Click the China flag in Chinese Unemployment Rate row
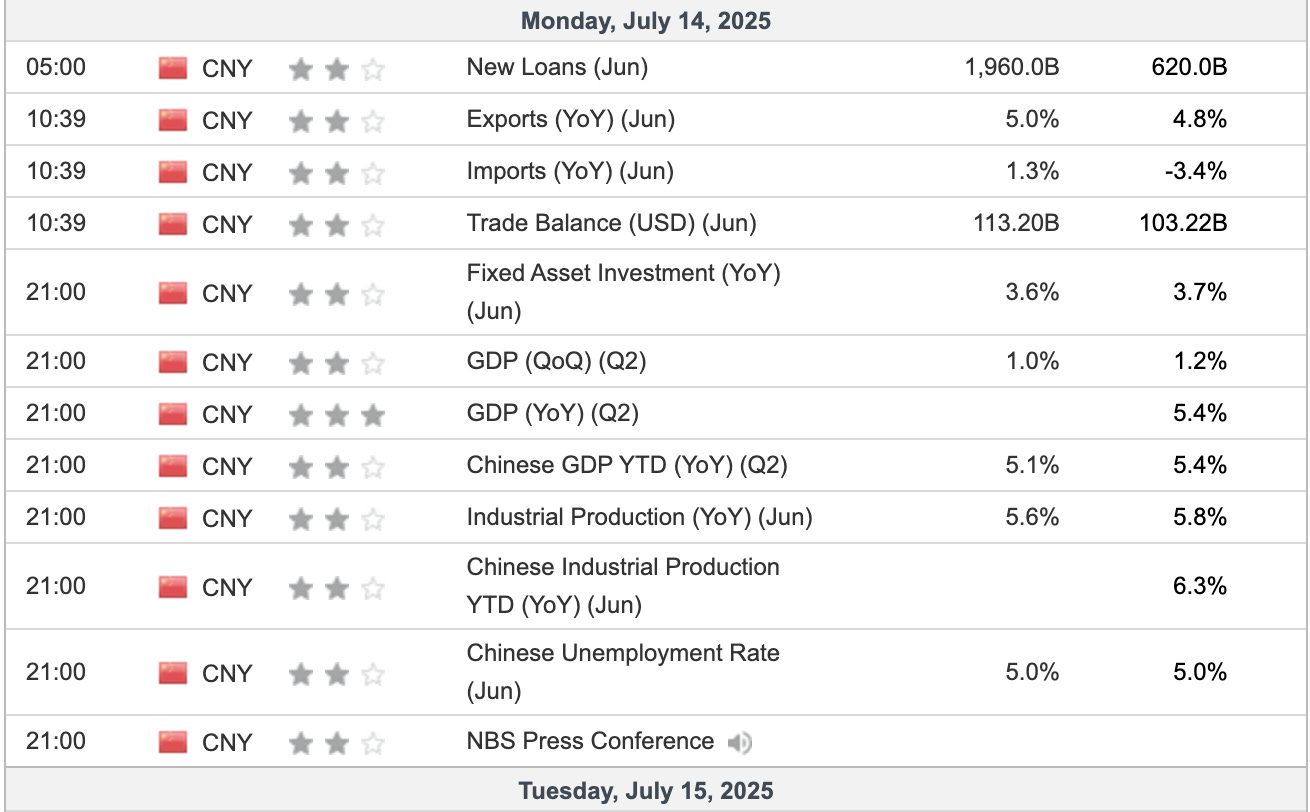 [x=173, y=673]
